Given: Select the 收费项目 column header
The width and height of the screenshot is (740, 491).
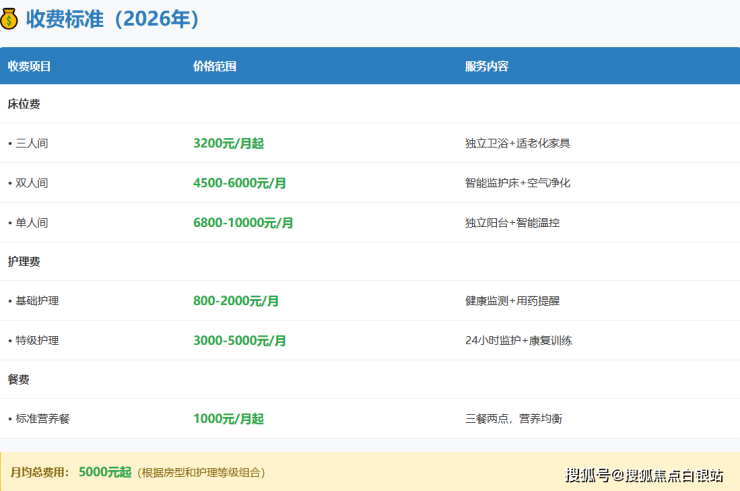Looking at the screenshot, I should 29,66.
